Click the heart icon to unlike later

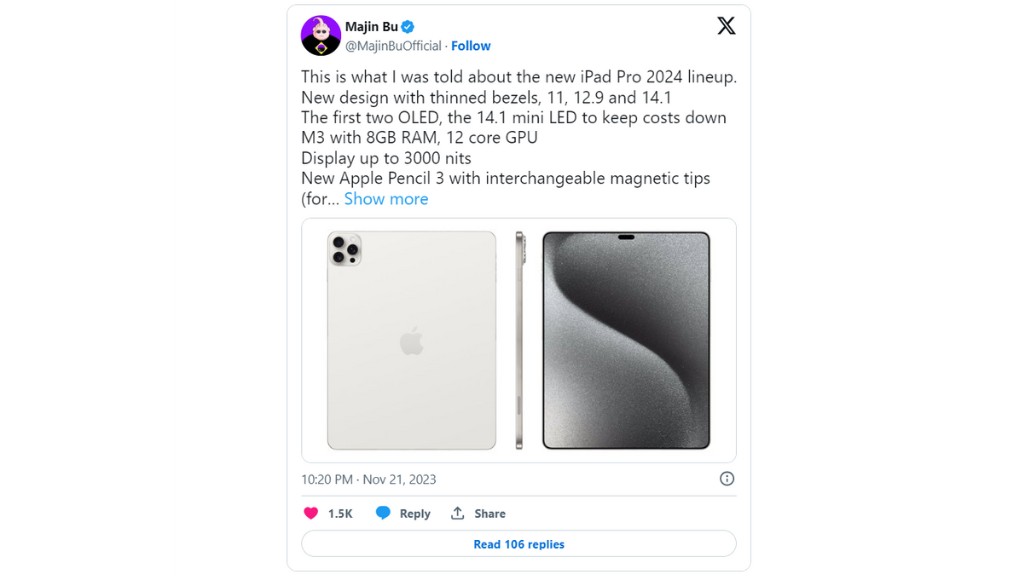311,513
